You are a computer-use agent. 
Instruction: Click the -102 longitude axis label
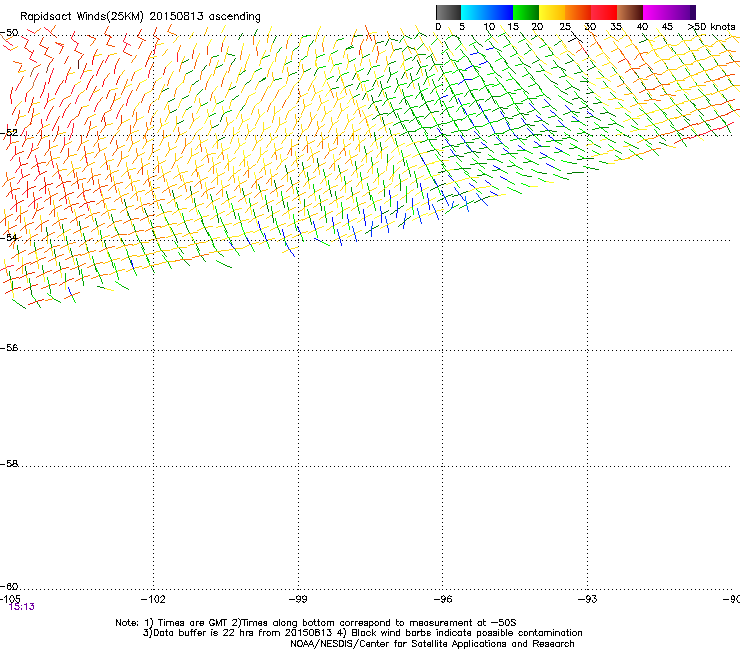(153, 599)
